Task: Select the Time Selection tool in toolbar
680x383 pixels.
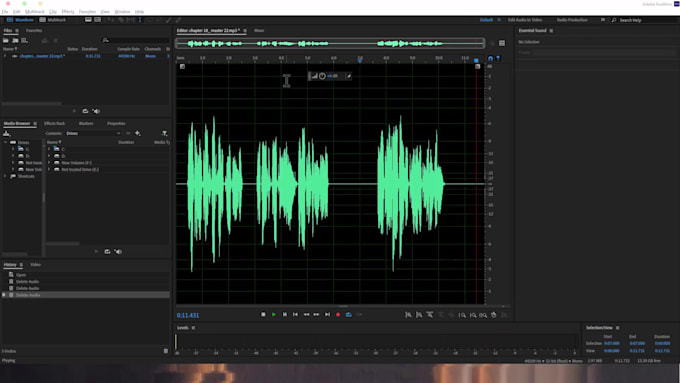Action: pyautogui.click(x=140, y=20)
